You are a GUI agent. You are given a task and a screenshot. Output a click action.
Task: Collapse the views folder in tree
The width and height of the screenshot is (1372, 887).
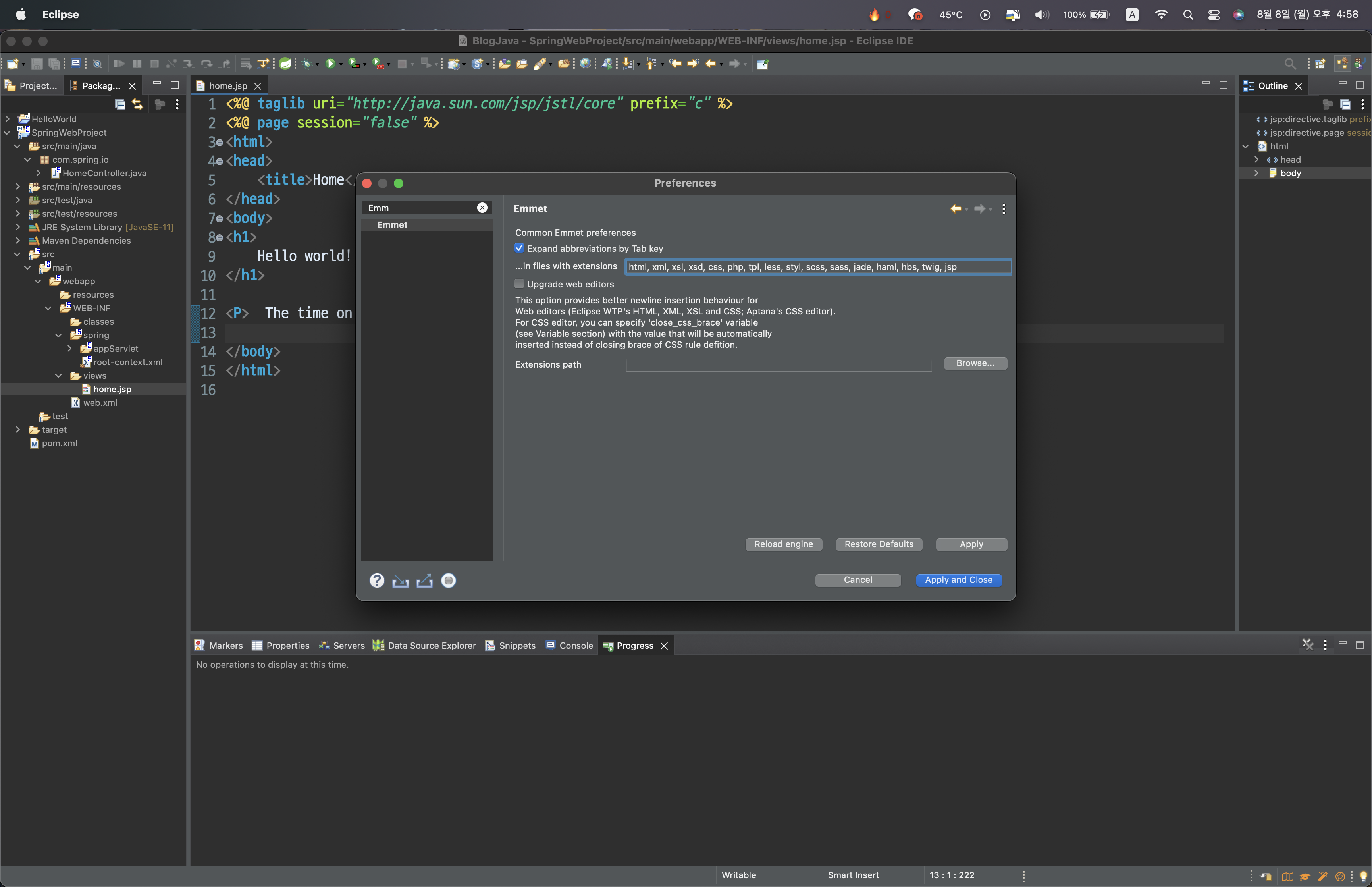tap(59, 376)
